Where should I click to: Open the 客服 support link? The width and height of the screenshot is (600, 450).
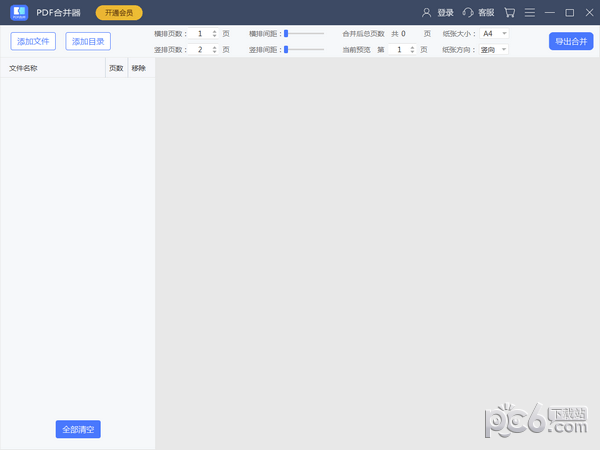486,13
